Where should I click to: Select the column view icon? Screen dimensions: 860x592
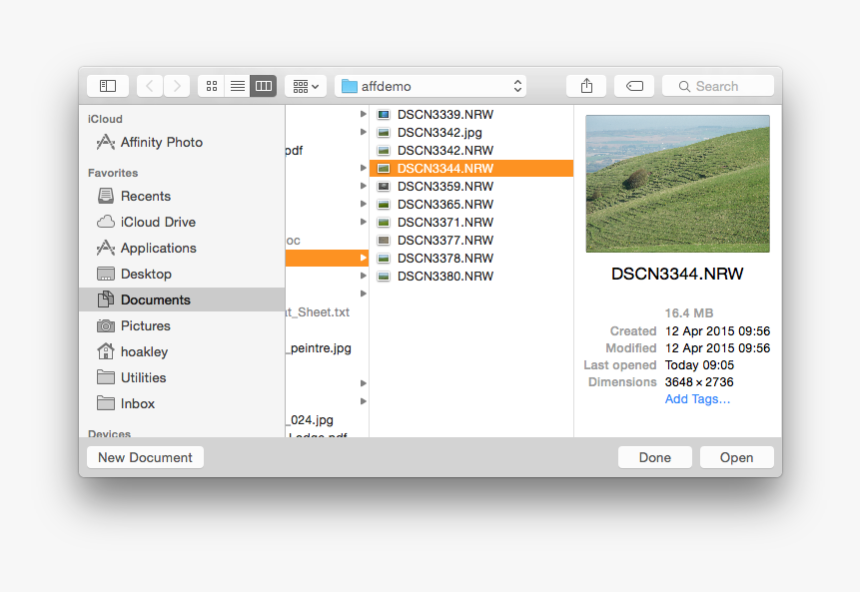click(262, 85)
